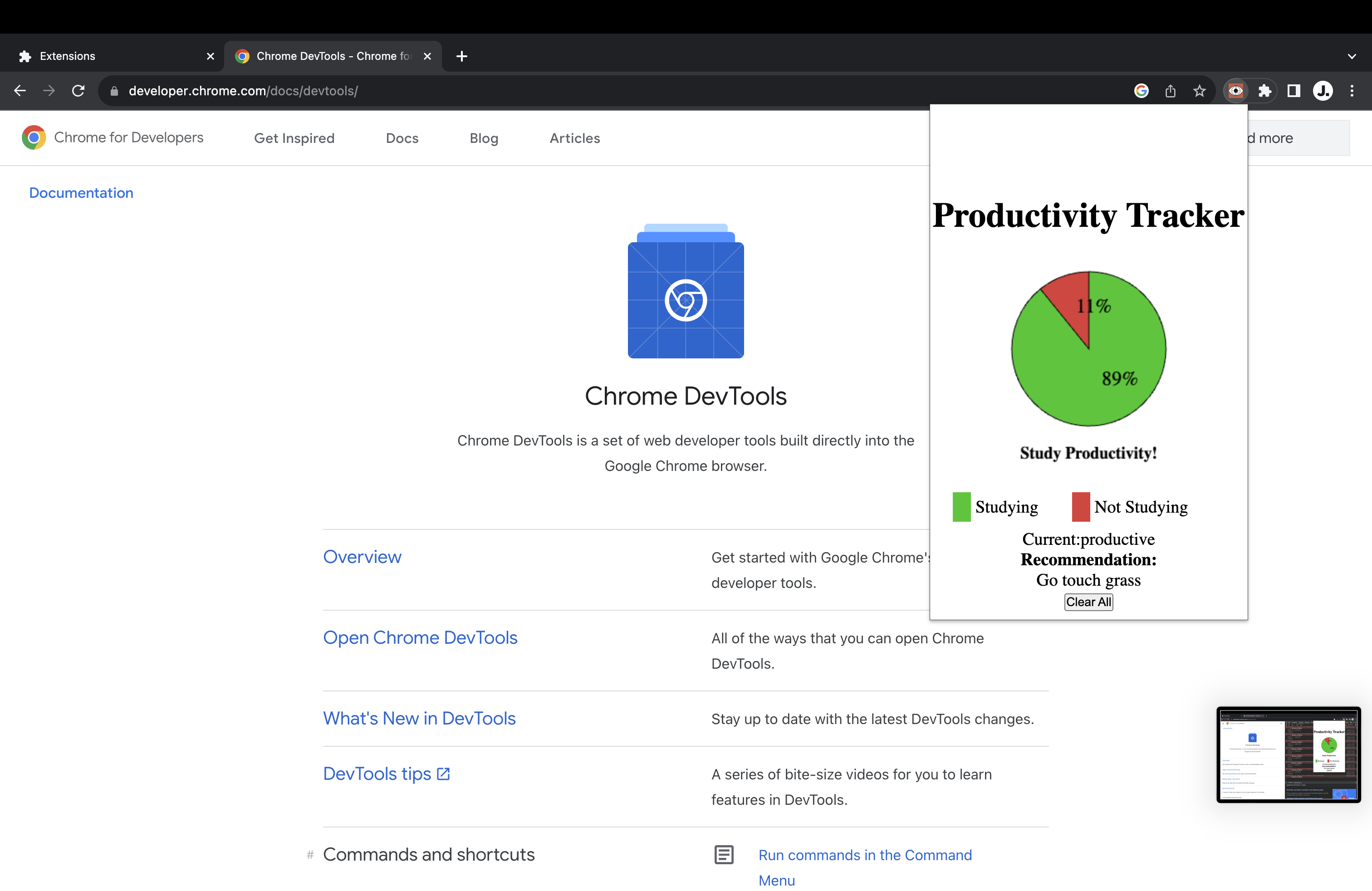This screenshot has width=1372, height=891.
Task: Open a new tab with plus button
Action: coord(461,56)
